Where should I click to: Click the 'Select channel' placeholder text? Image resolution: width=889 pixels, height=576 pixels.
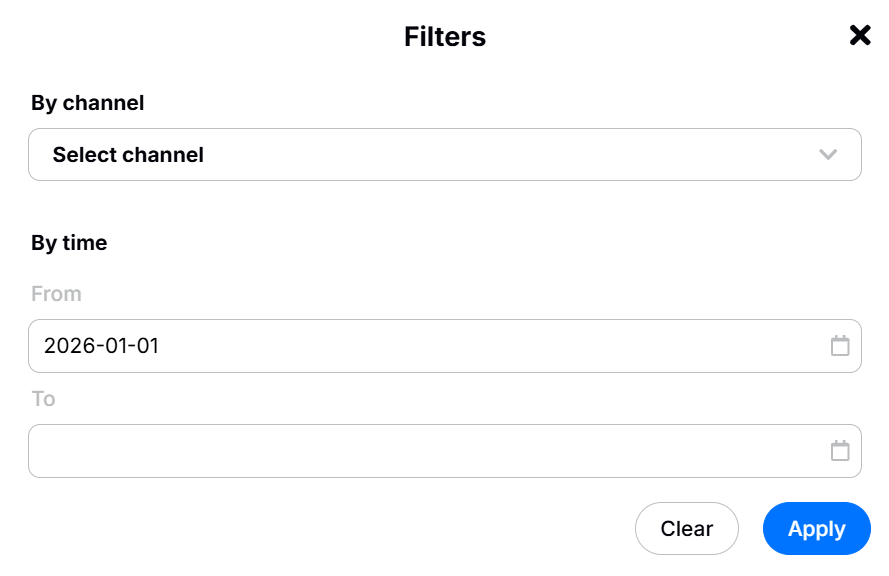(x=128, y=155)
